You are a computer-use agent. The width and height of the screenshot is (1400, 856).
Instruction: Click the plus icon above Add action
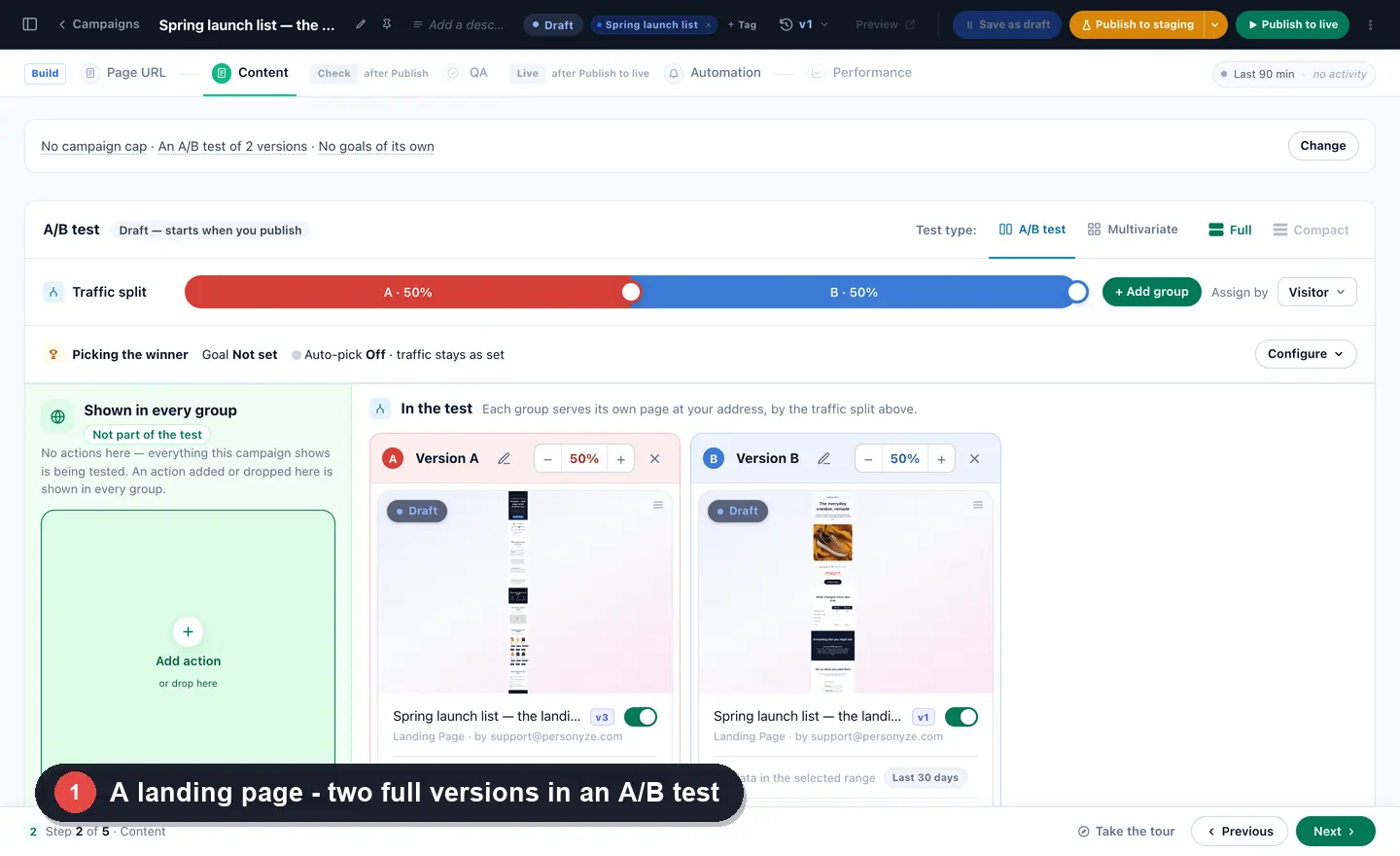(188, 631)
